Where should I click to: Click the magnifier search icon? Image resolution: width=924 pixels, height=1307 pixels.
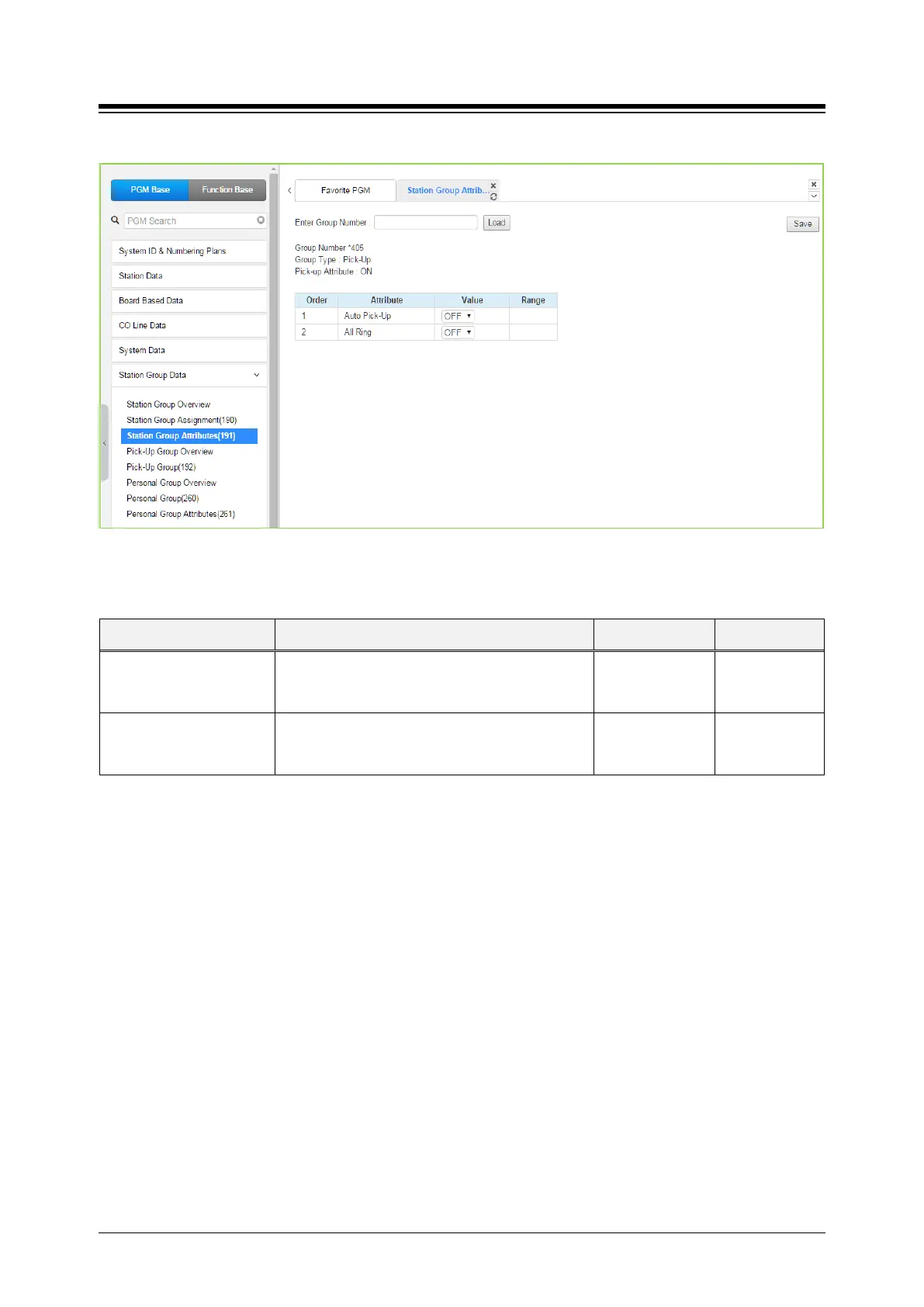tap(116, 220)
